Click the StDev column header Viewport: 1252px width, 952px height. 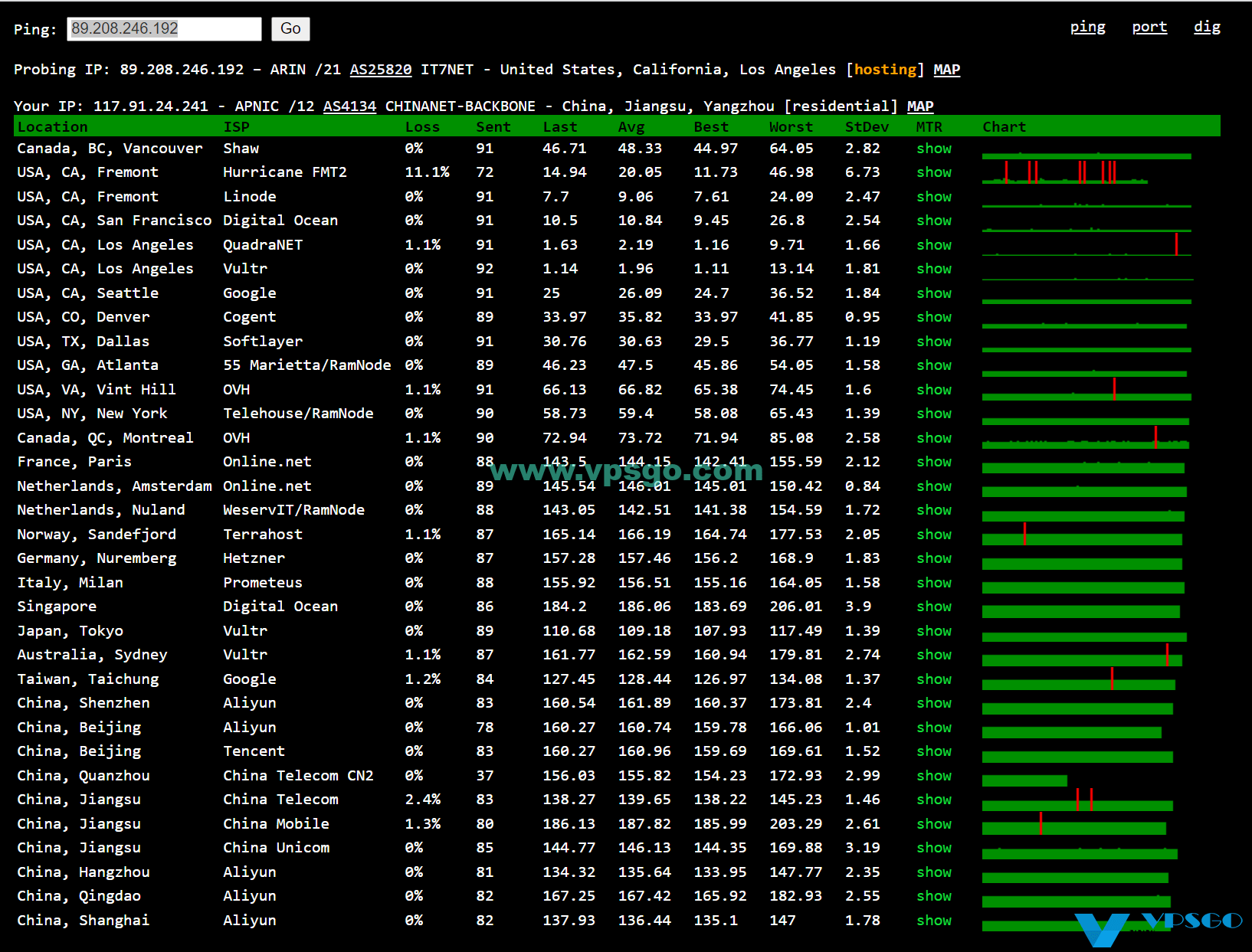tap(867, 127)
